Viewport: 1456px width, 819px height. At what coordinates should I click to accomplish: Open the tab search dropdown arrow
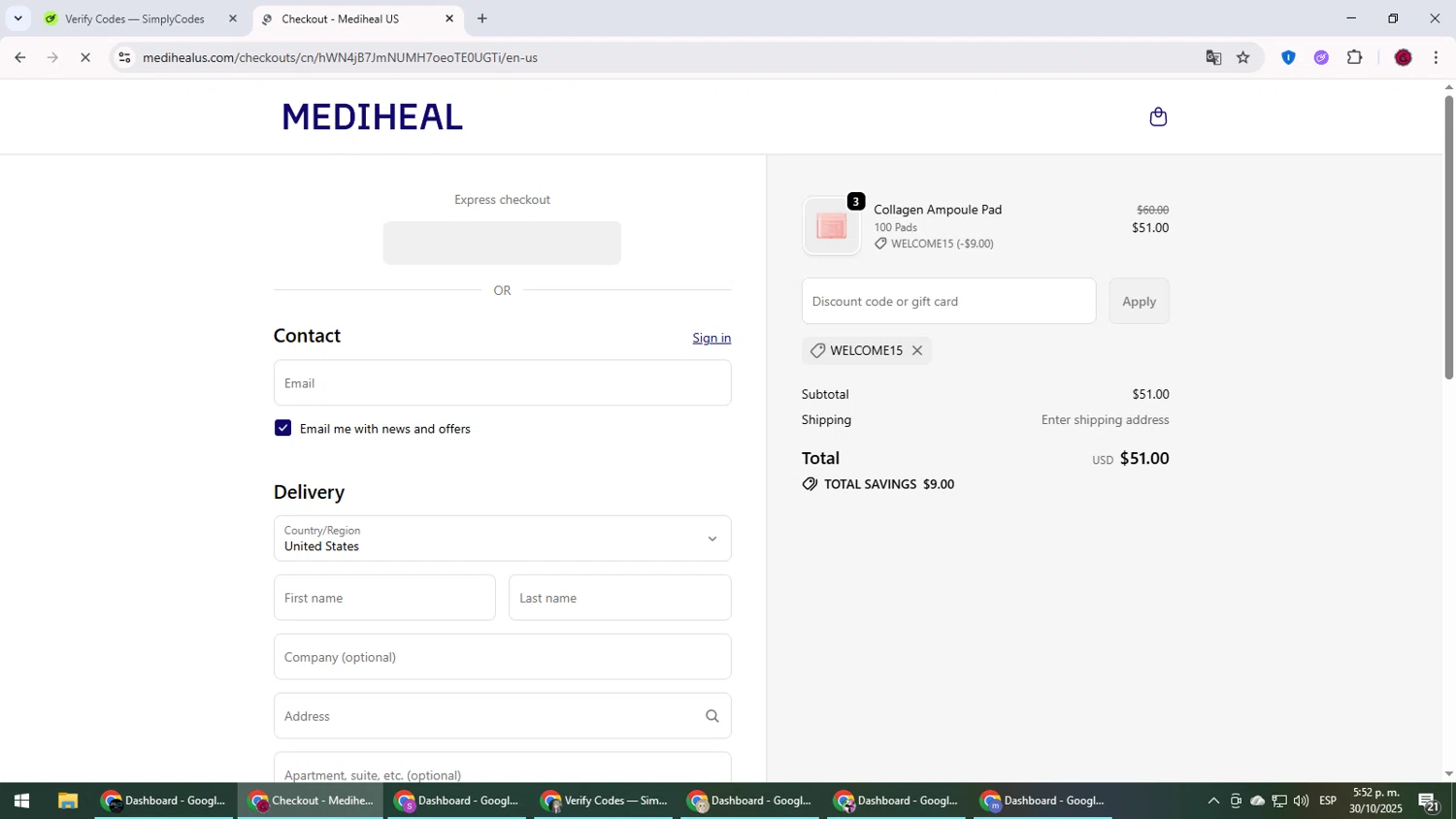click(17, 18)
